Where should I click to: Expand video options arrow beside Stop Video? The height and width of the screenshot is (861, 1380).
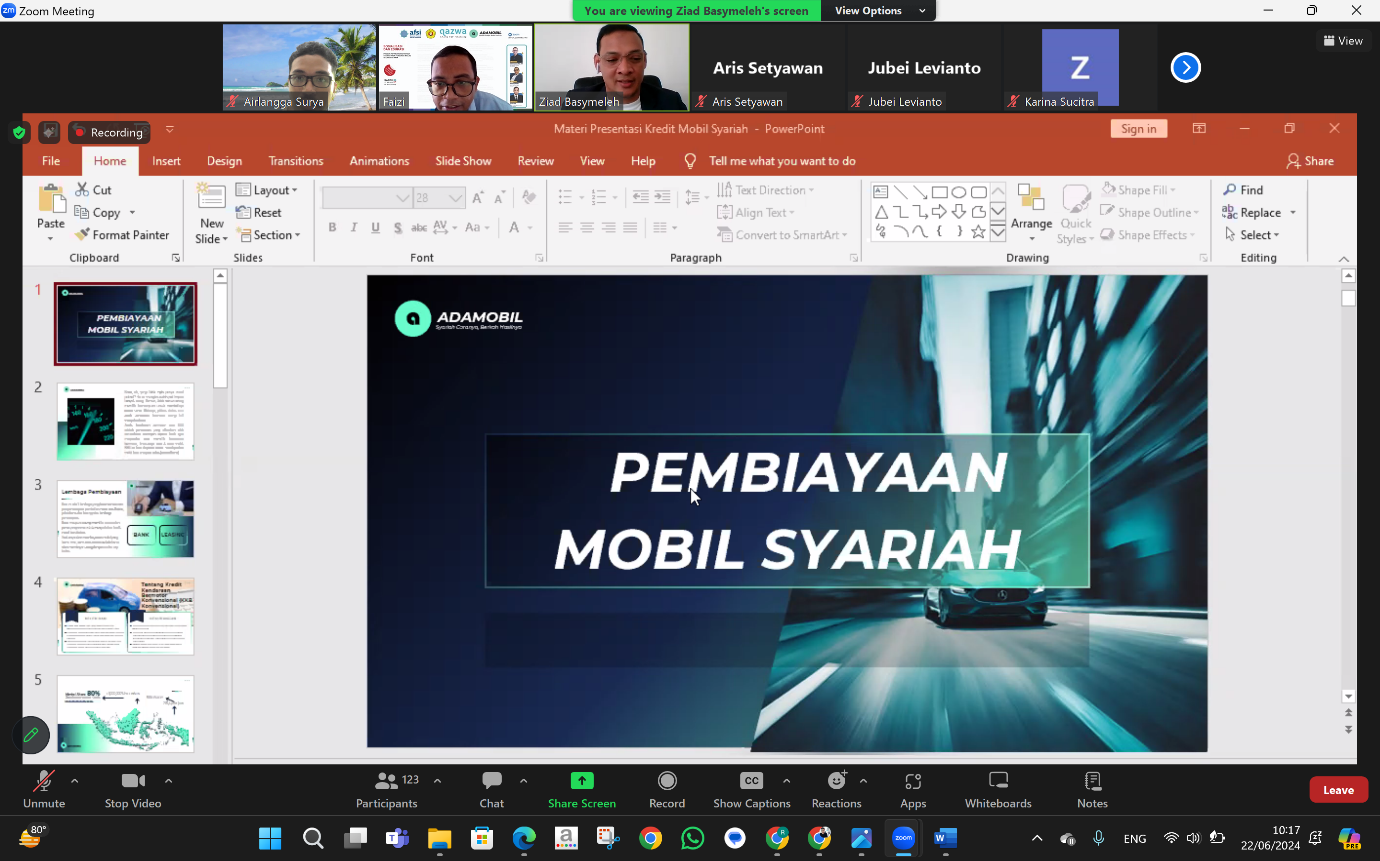[168, 781]
